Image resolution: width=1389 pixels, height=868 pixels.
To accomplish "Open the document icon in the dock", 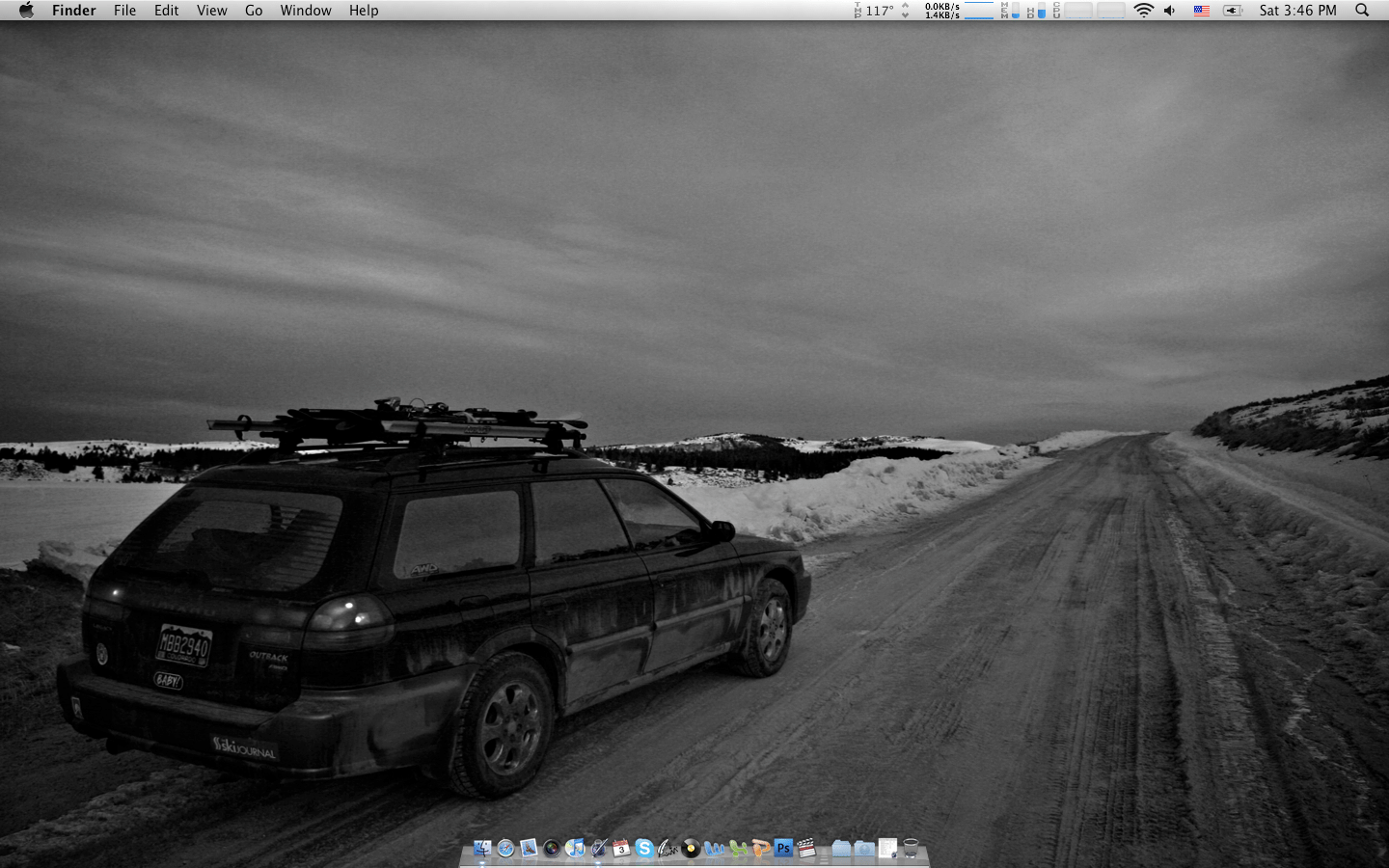I will pos(887,848).
